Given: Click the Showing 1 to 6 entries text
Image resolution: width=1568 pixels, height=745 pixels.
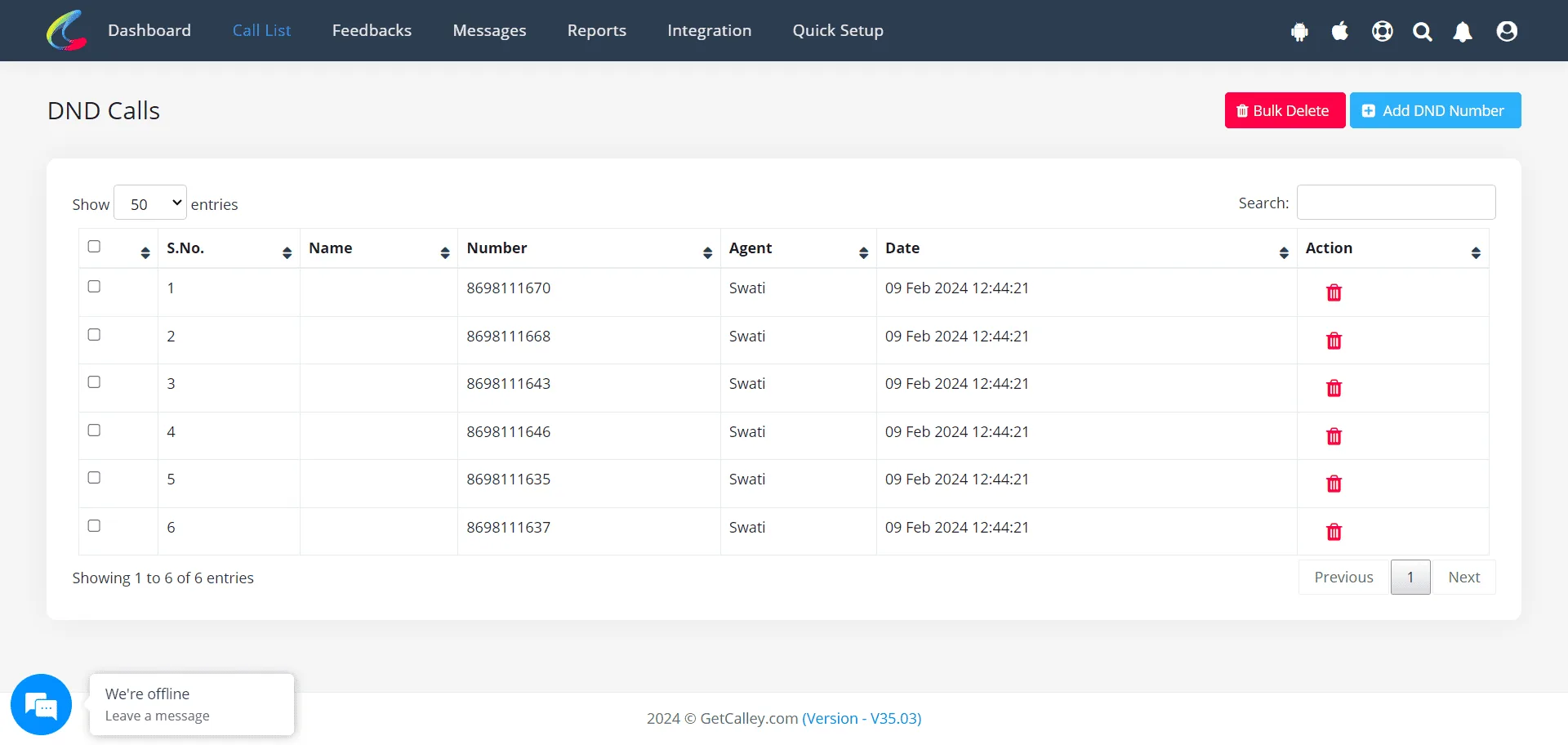Looking at the screenshot, I should pos(163,578).
